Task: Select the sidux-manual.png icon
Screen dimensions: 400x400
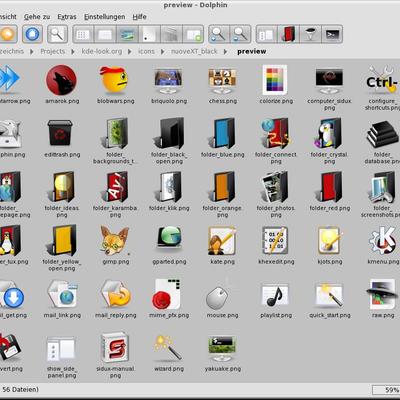Action: 115,347
